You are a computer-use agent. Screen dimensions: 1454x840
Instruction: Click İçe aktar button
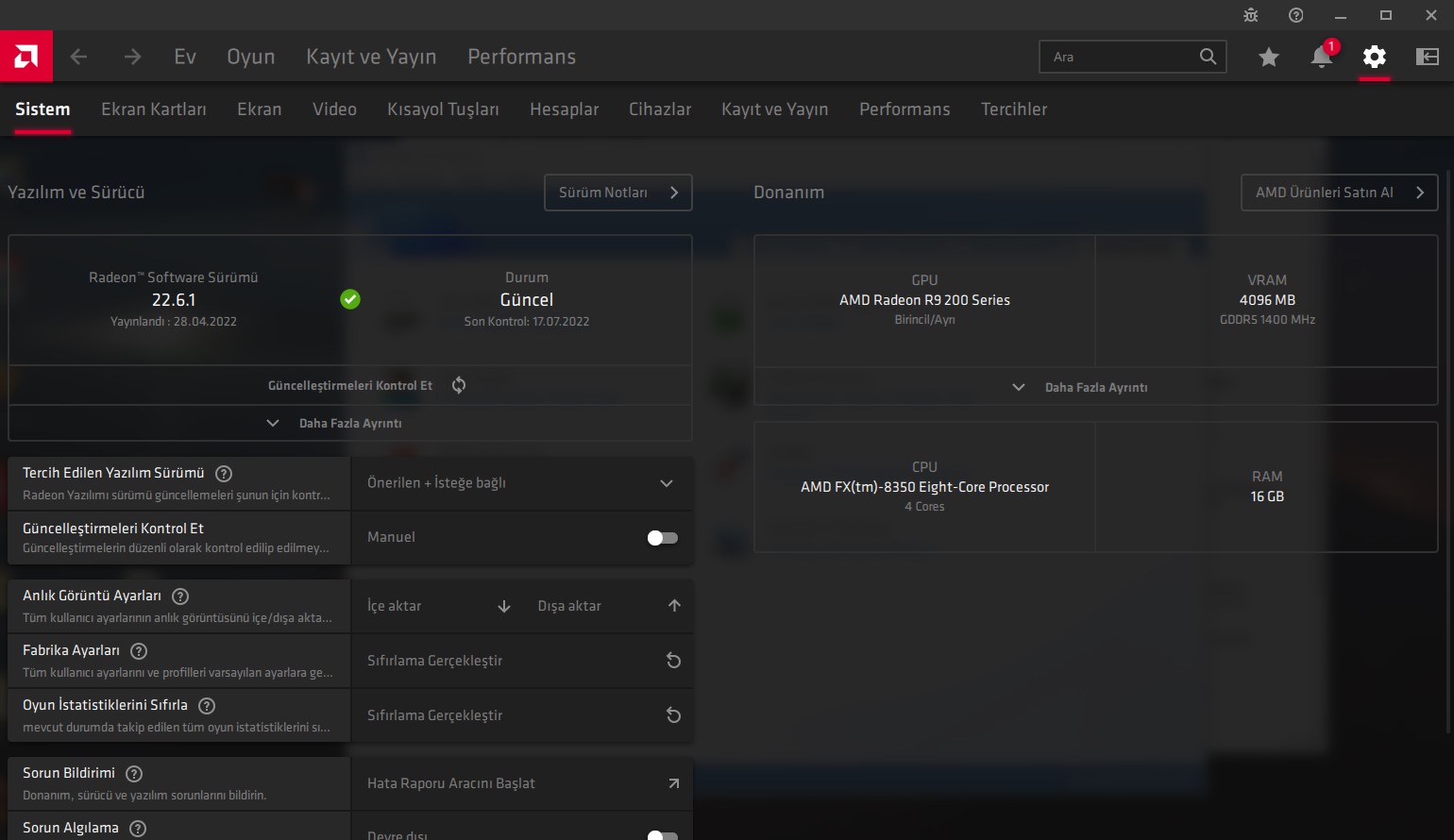coord(438,606)
